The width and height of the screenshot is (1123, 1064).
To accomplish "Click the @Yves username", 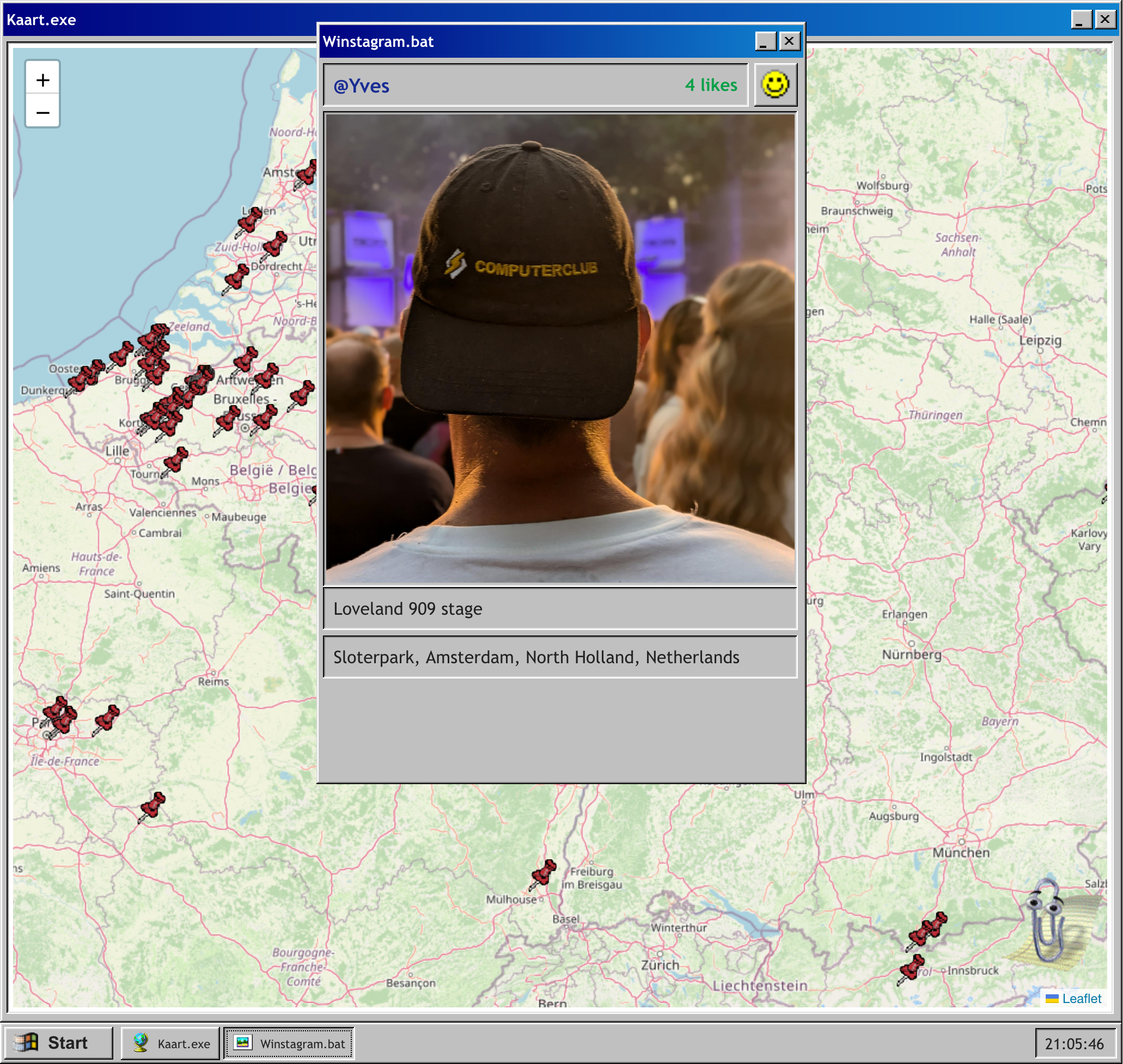I will pos(361,86).
